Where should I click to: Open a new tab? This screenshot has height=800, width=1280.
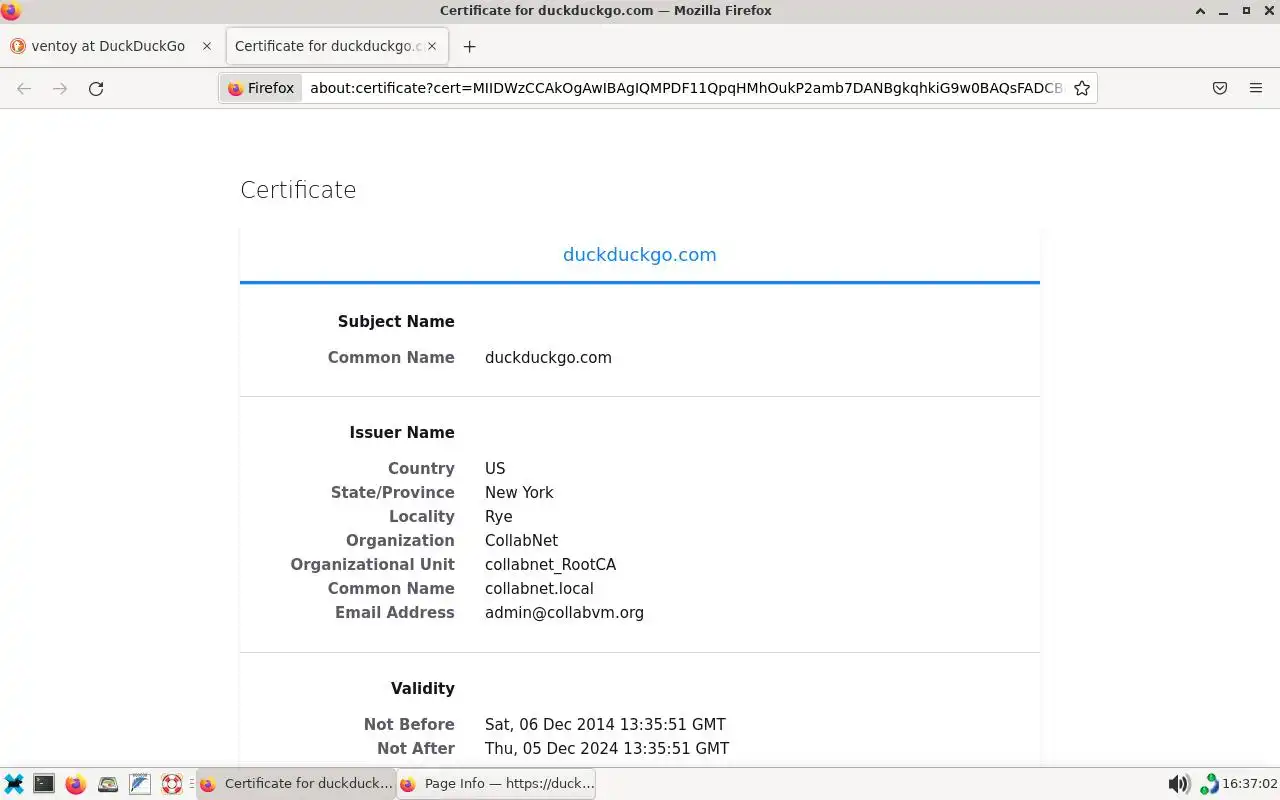[x=469, y=46]
